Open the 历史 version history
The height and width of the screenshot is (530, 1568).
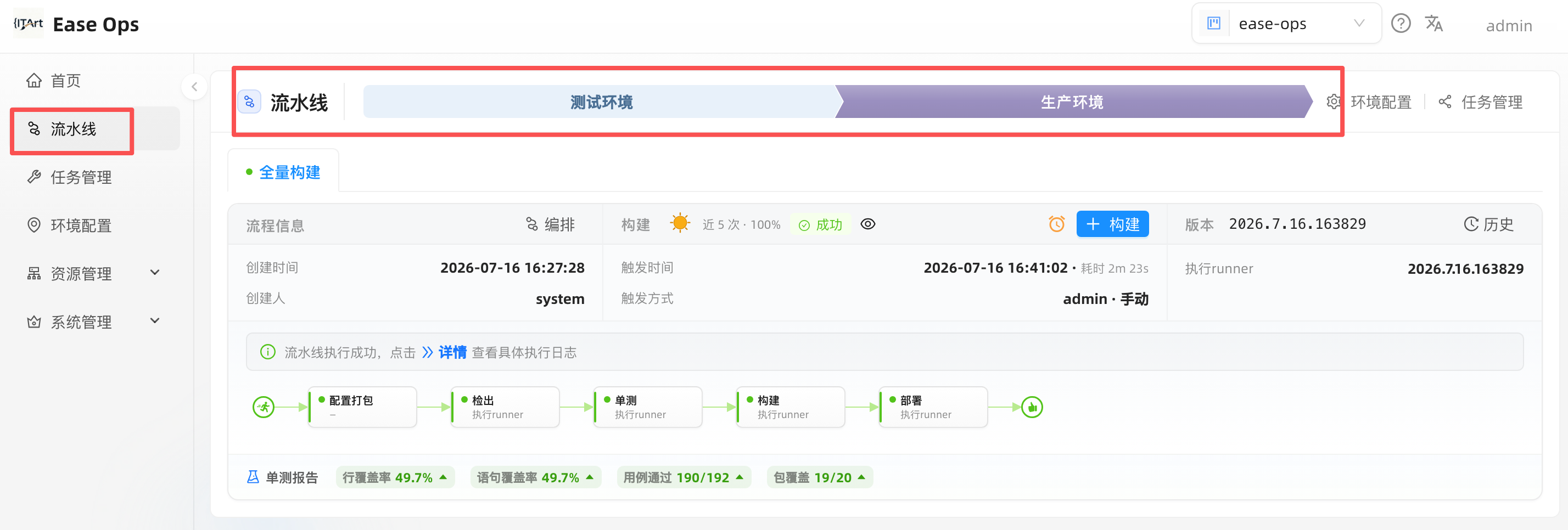1488,224
